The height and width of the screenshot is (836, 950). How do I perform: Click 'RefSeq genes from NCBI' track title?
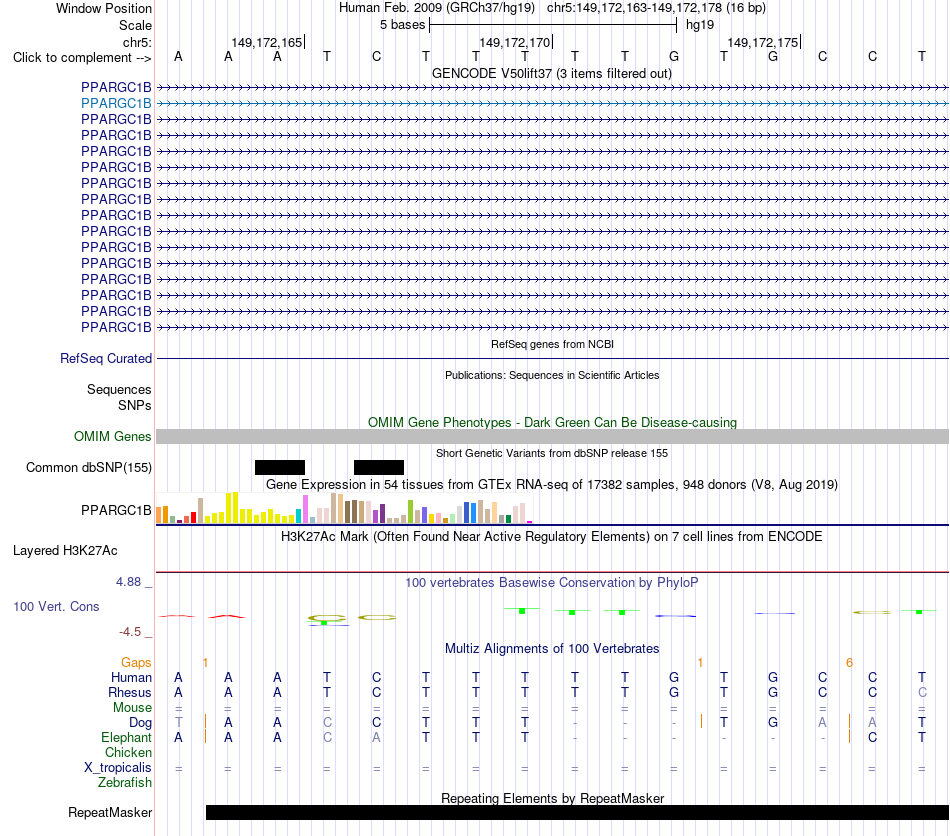point(552,344)
